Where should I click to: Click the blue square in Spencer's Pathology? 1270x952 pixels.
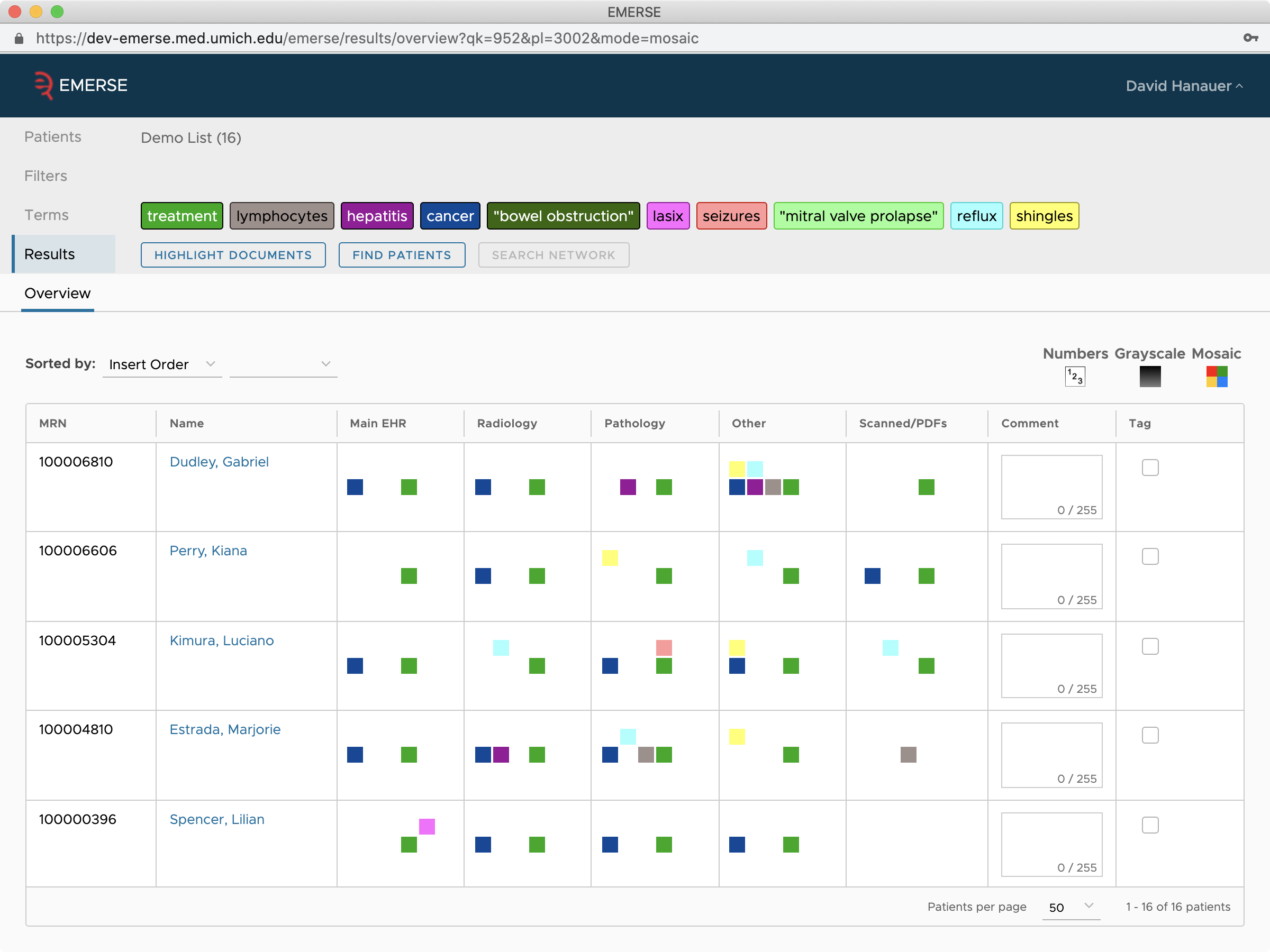[610, 845]
